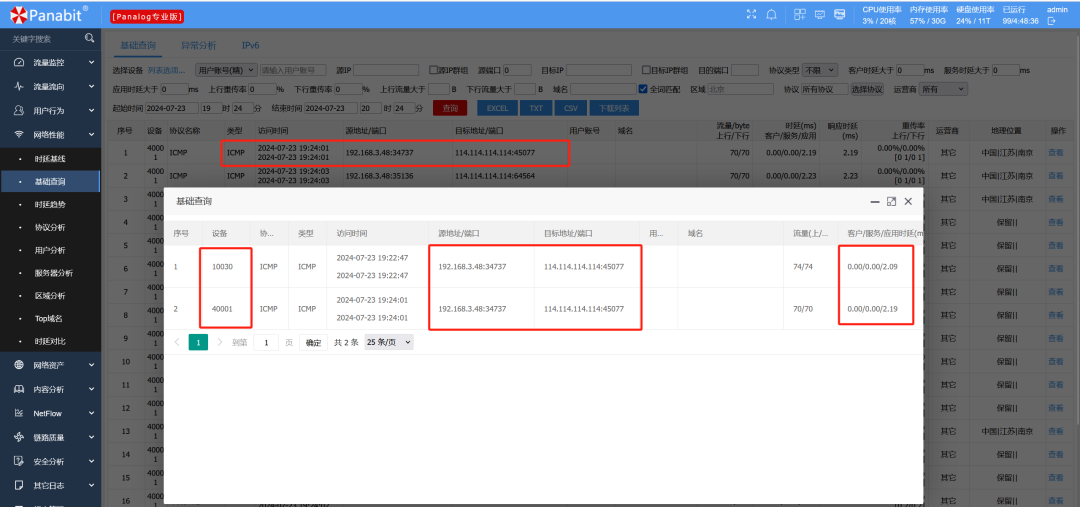
Task: Click the 用户行为 user icon in sidebar
Action: [19, 111]
